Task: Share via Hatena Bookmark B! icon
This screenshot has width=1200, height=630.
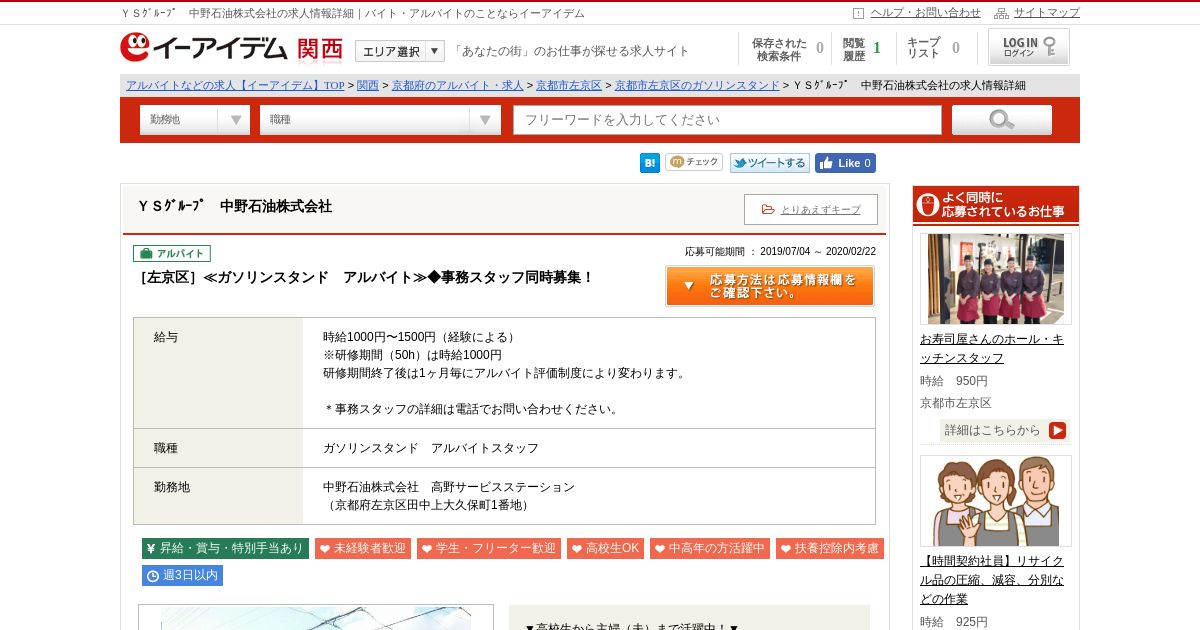Action: point(650,163)
